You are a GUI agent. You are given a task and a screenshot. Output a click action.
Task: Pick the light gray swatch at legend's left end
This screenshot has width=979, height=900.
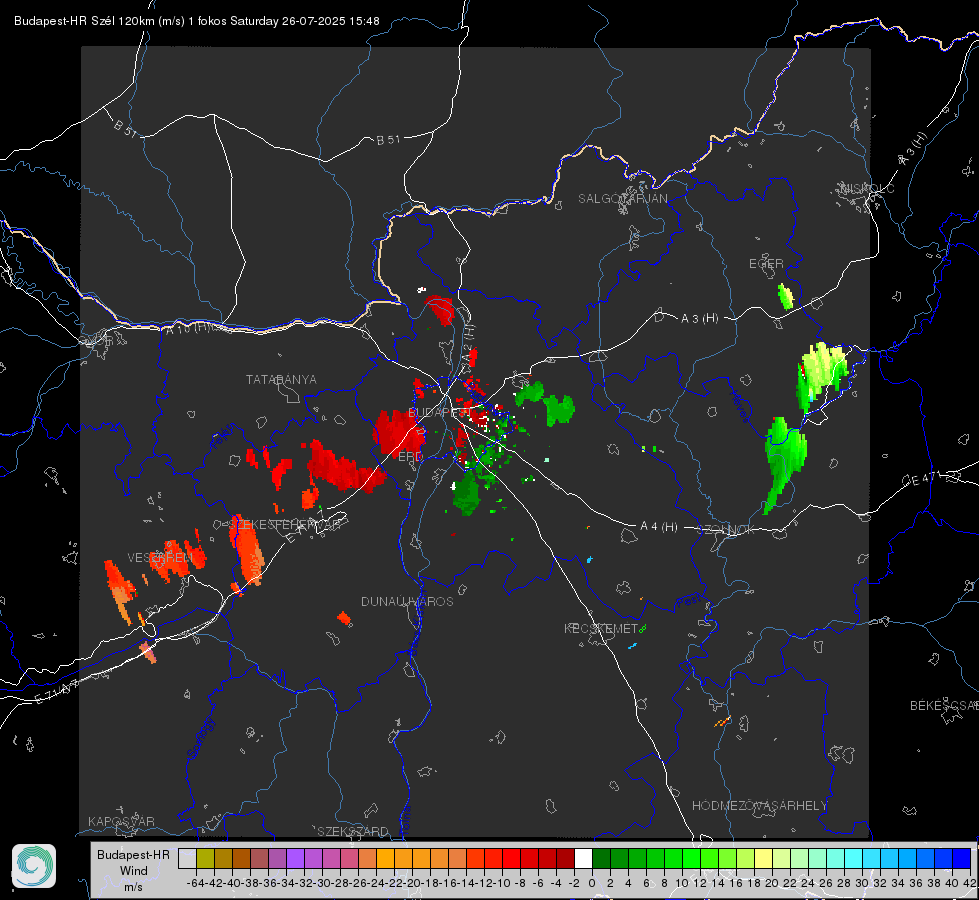coord(187,858)
